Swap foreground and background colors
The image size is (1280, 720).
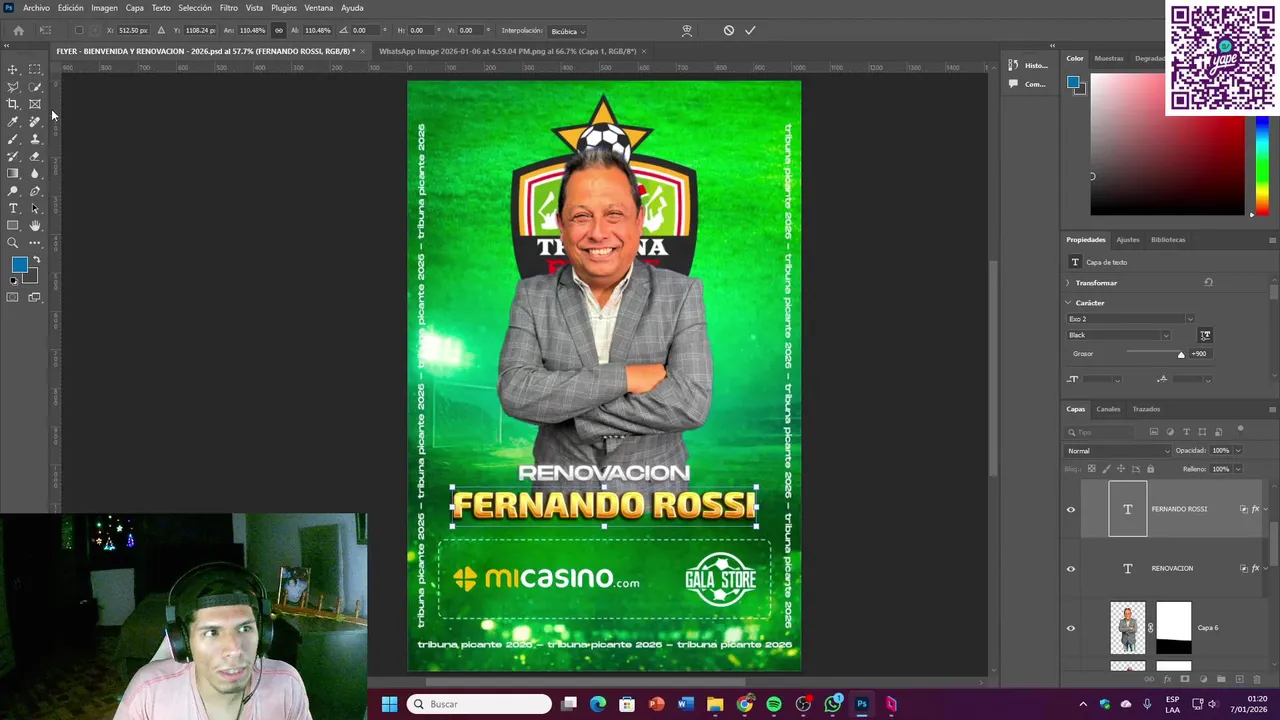(x=36, y=260)
